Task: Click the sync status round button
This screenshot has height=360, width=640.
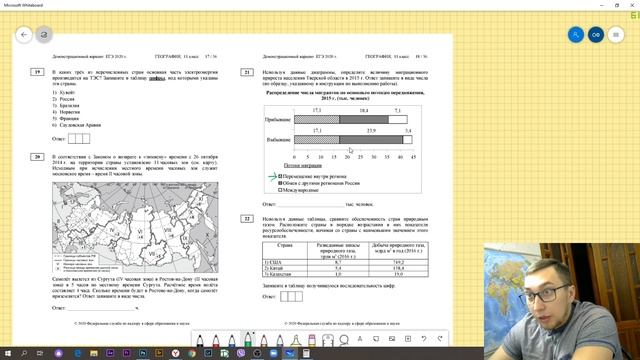Action: tap(44, 35)
